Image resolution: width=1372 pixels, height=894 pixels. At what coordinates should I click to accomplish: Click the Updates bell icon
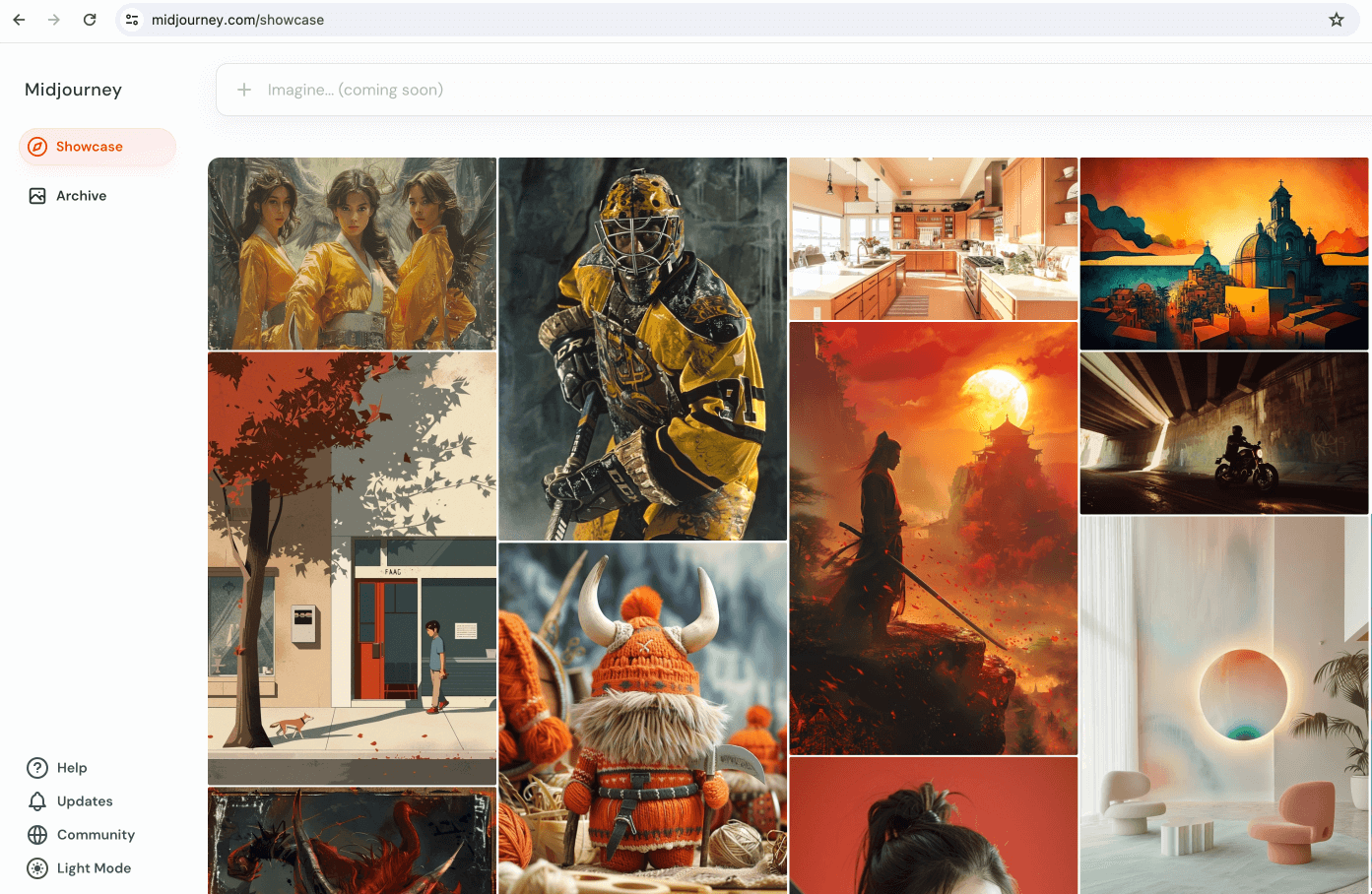(37, 801)
